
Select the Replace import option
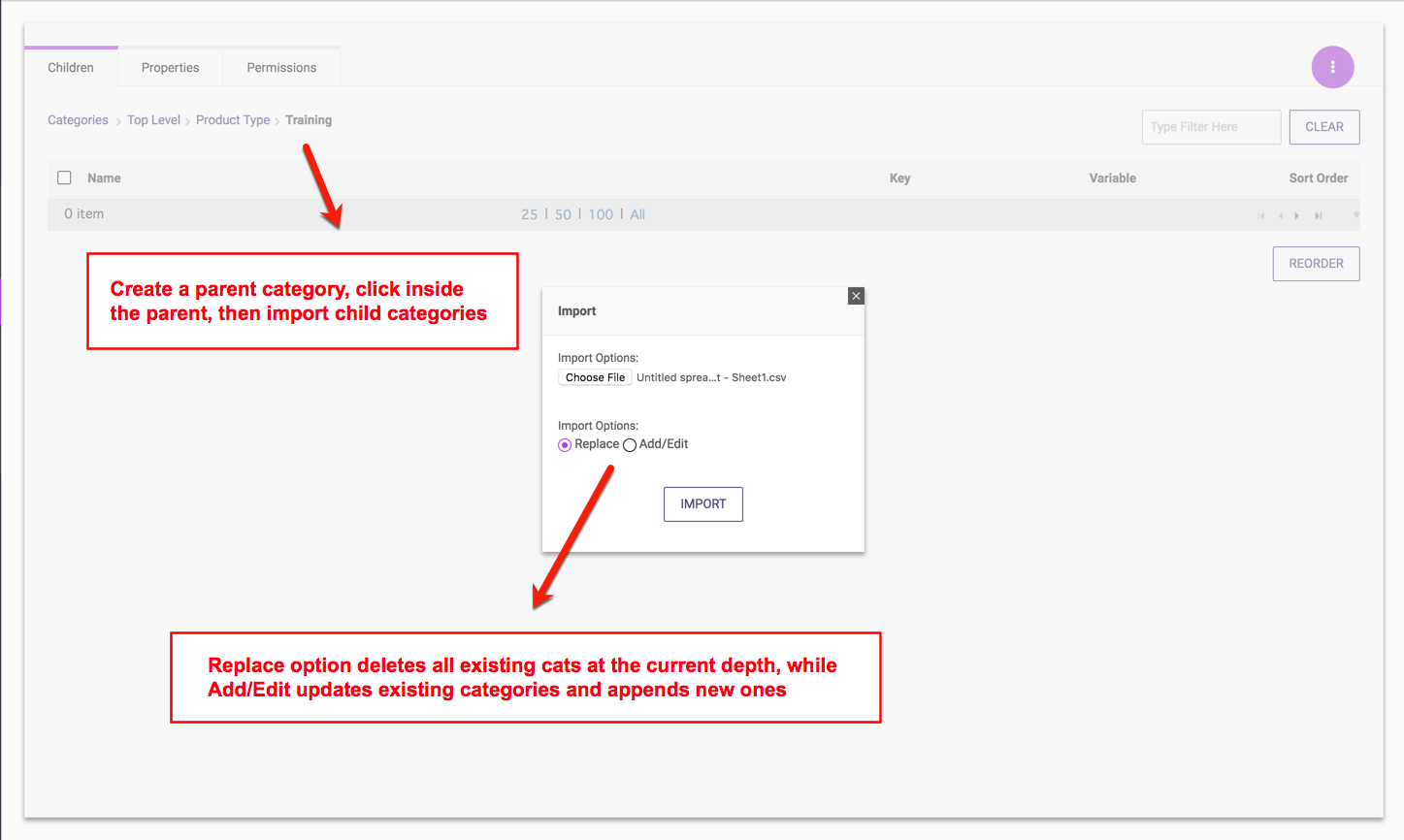pyautogui.click(x=565, y=445)
